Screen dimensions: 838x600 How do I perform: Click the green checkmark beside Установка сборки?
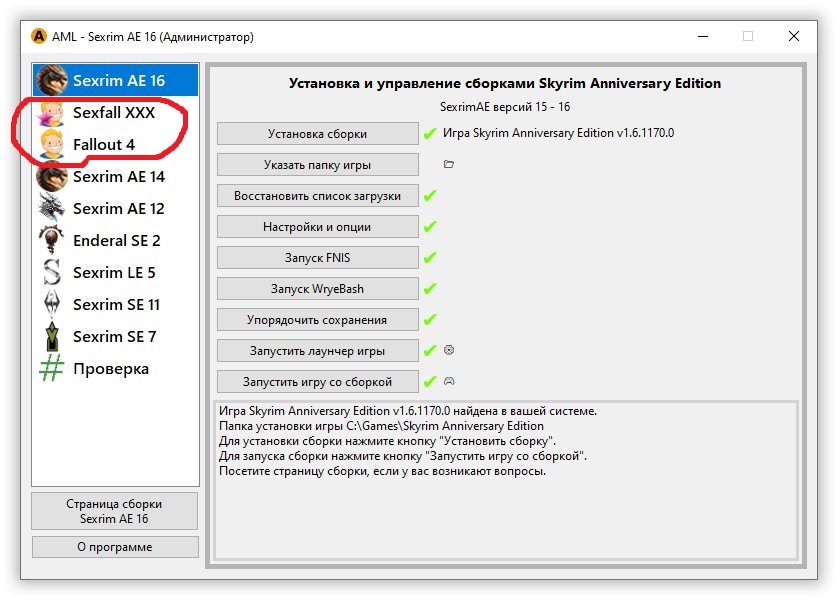430,134
